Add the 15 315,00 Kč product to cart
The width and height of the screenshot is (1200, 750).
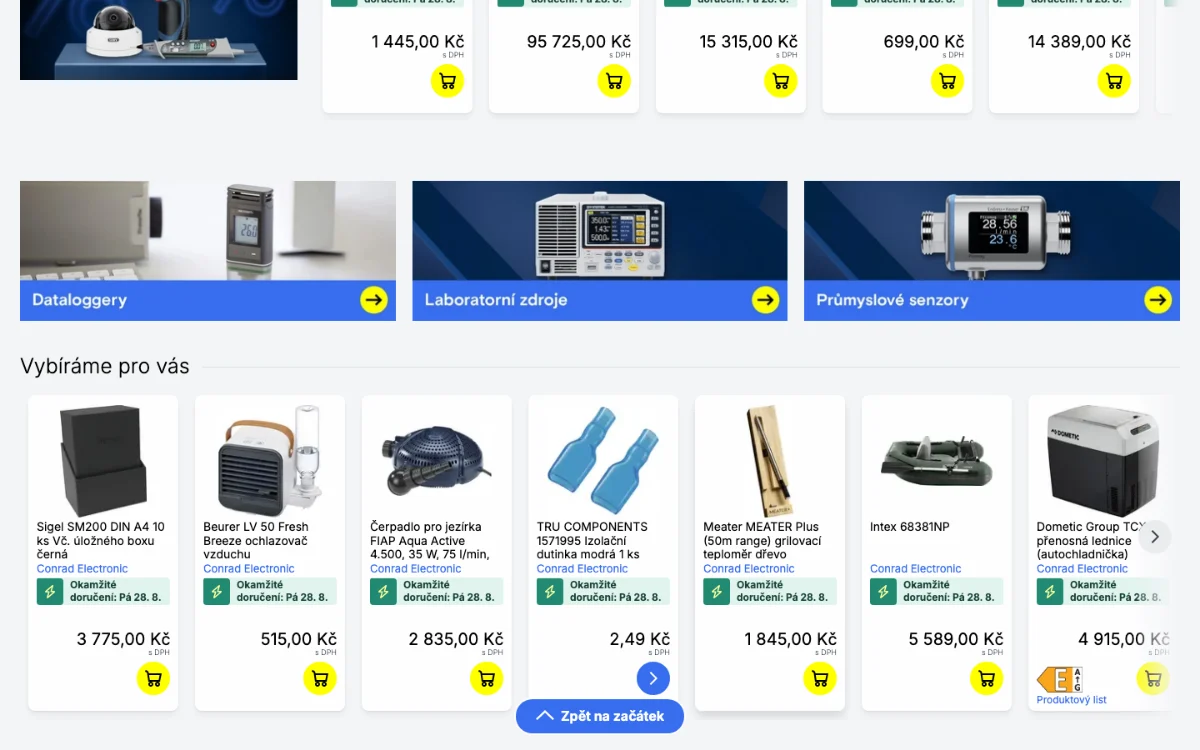pyautogui.click(x=781, y=81)
